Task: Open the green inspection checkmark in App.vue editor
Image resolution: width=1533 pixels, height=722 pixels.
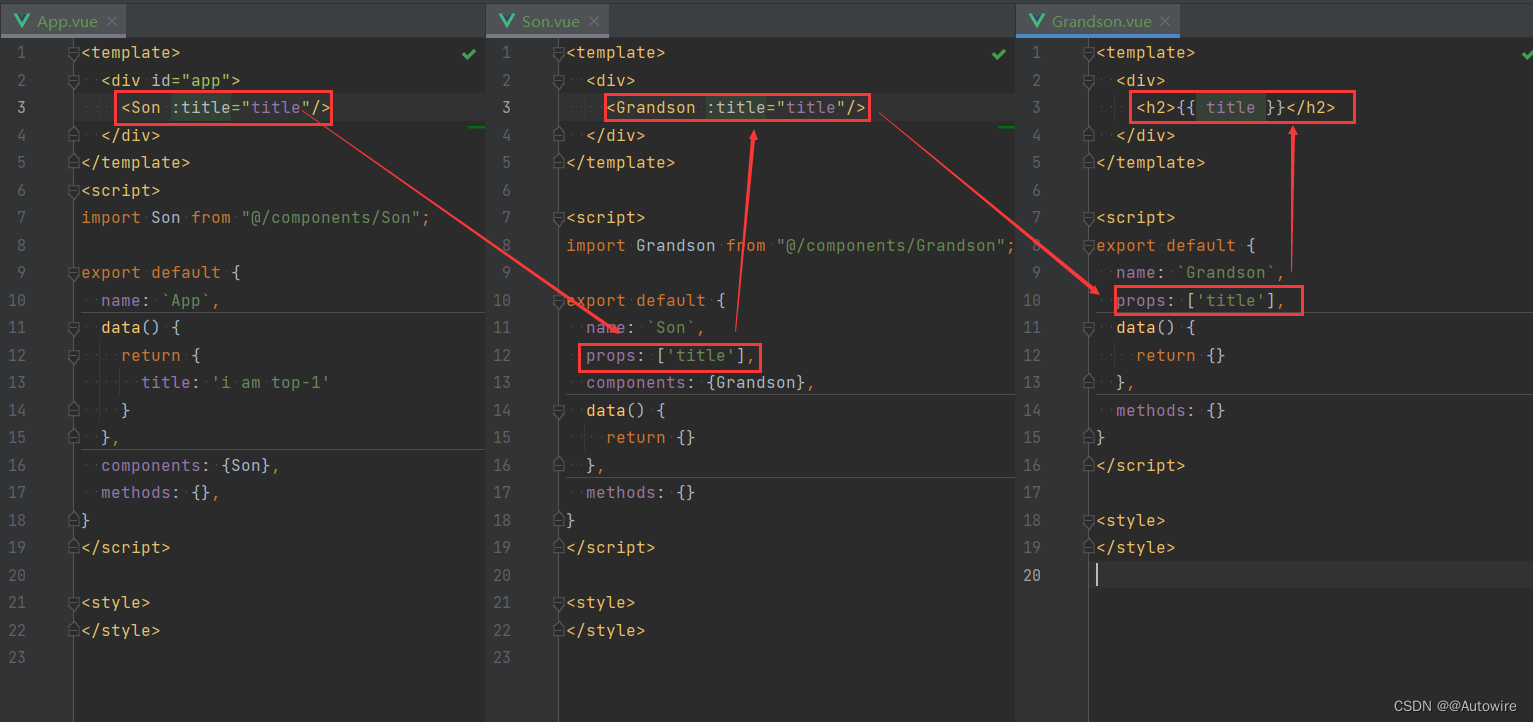Action: point(469,54)
